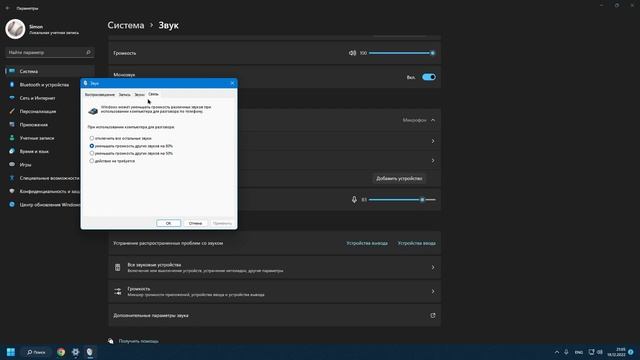Mute output via speaker icon next to Громкость
The width and height of the screenshot is (640, 360).
click(x=352, y=53)
